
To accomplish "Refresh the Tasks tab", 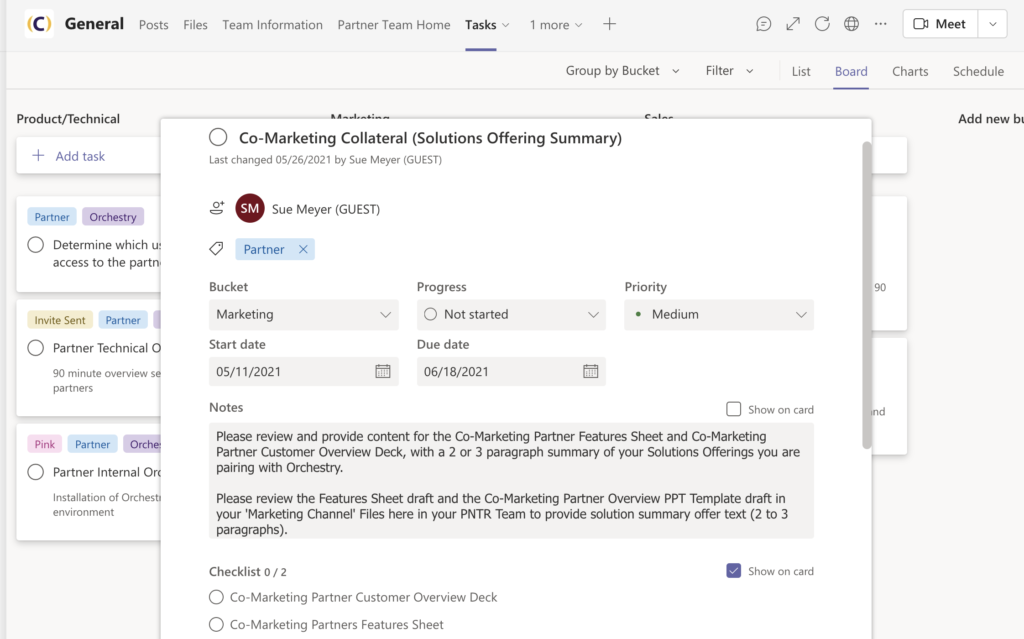I will [821, 23].
